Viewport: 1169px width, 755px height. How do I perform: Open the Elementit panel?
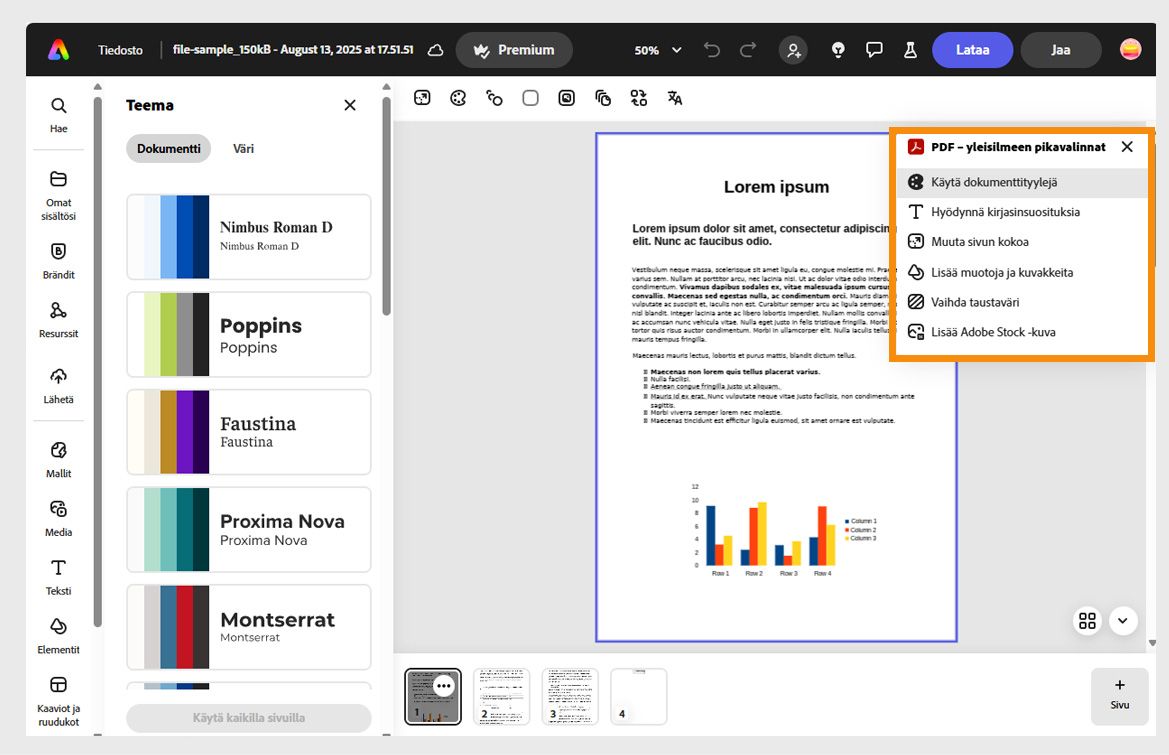58,636
